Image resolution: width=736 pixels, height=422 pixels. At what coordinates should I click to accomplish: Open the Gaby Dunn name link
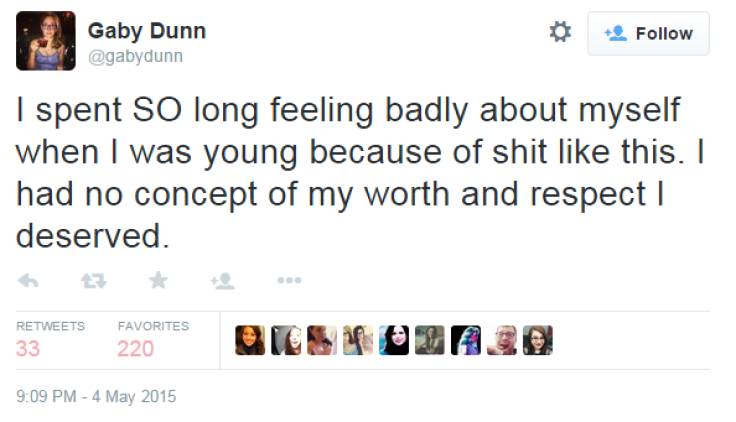(147, 31)
